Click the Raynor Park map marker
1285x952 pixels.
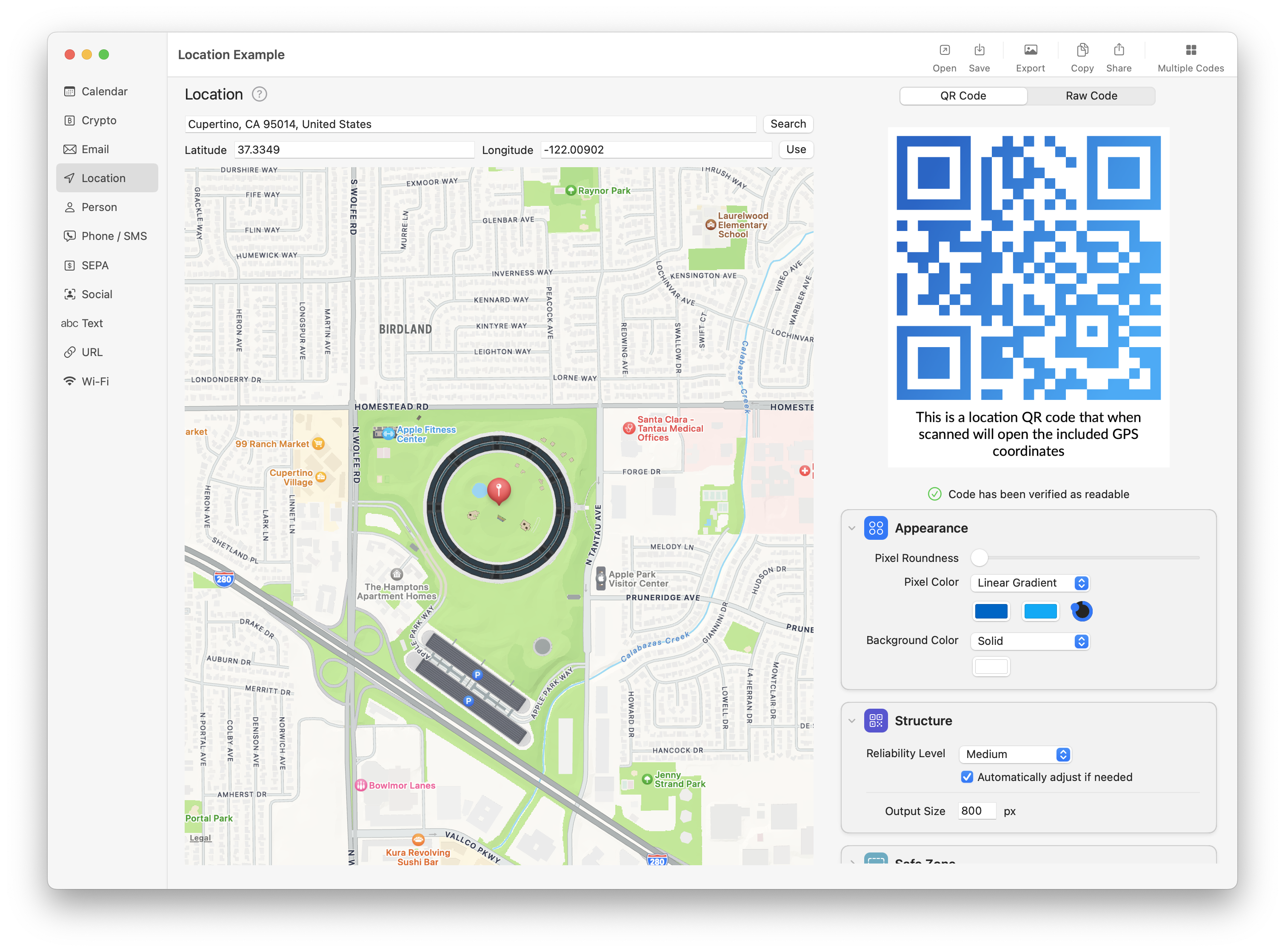[x=571, y=190]
